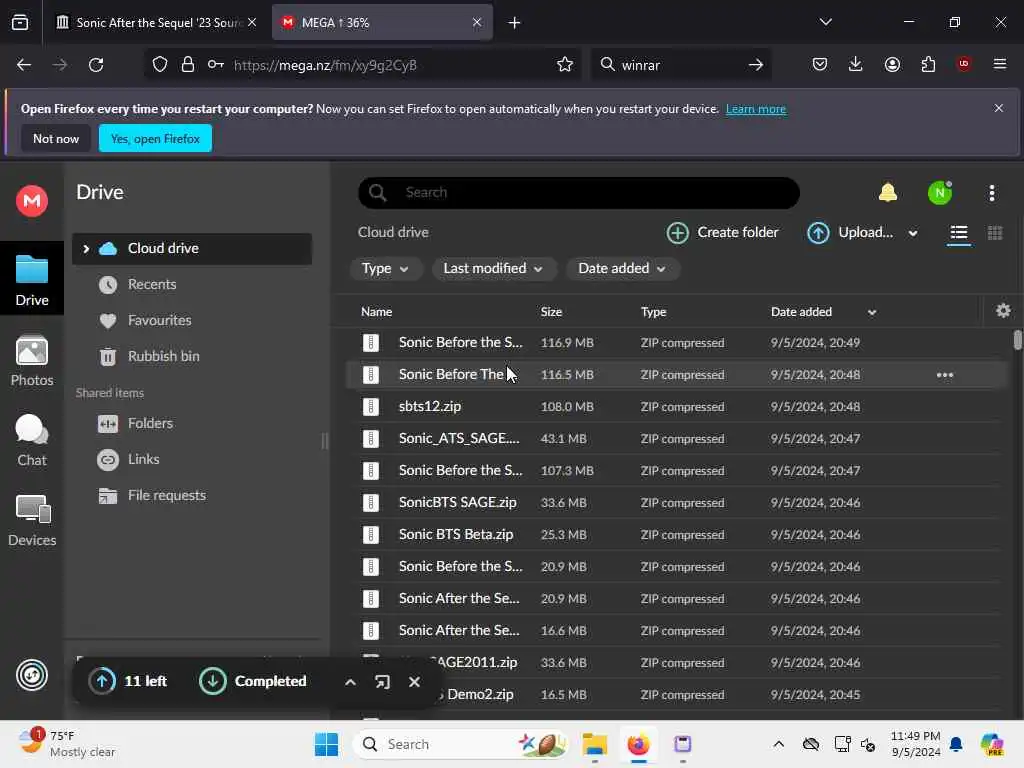1024x768 pixels.
Task: Open the extensions puzzle icon
Action: (x=928, y=64)
